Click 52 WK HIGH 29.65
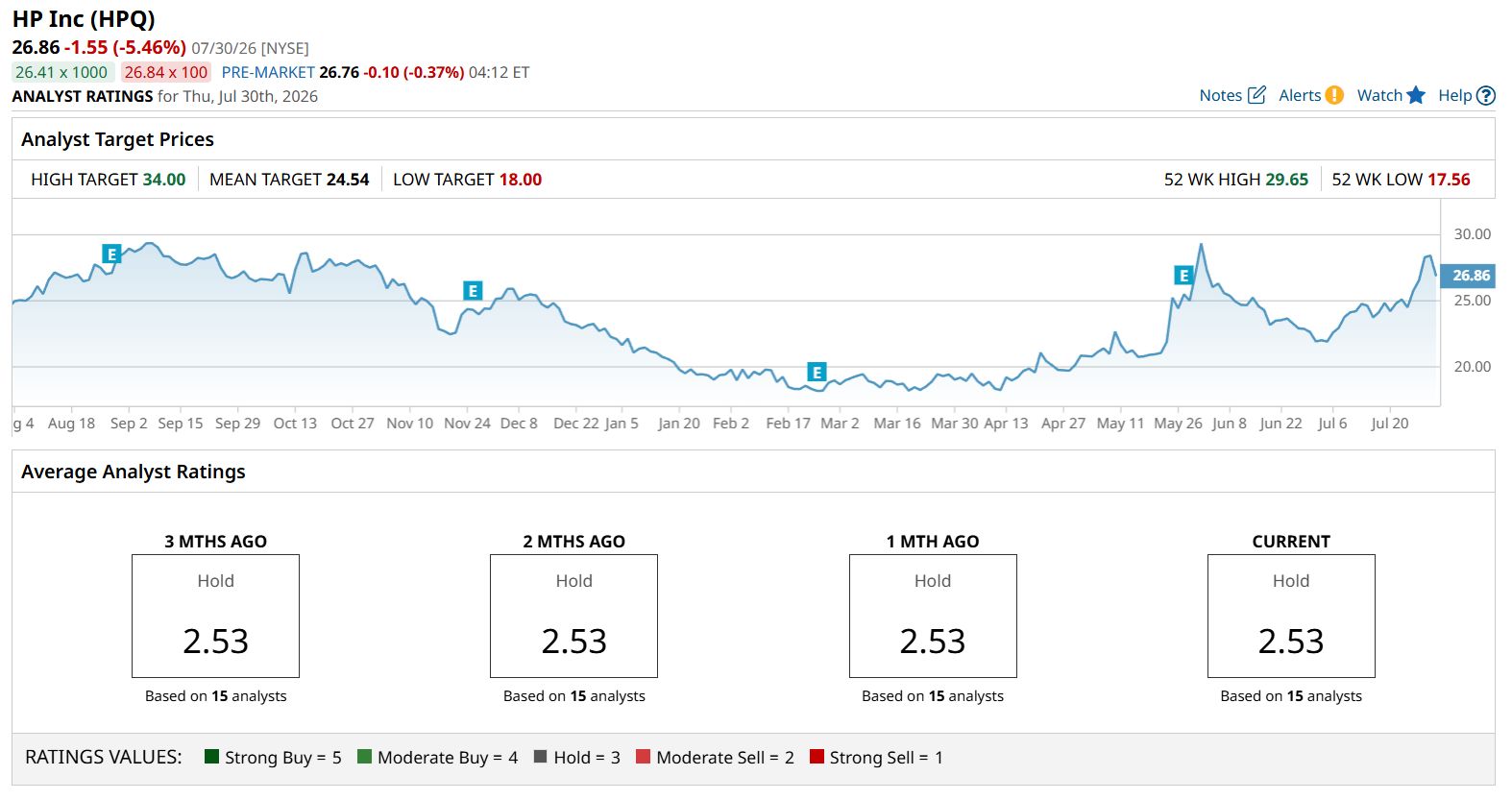This screenshot has width=1512, height=800. pyautogui.click(x=1236, y=180)
